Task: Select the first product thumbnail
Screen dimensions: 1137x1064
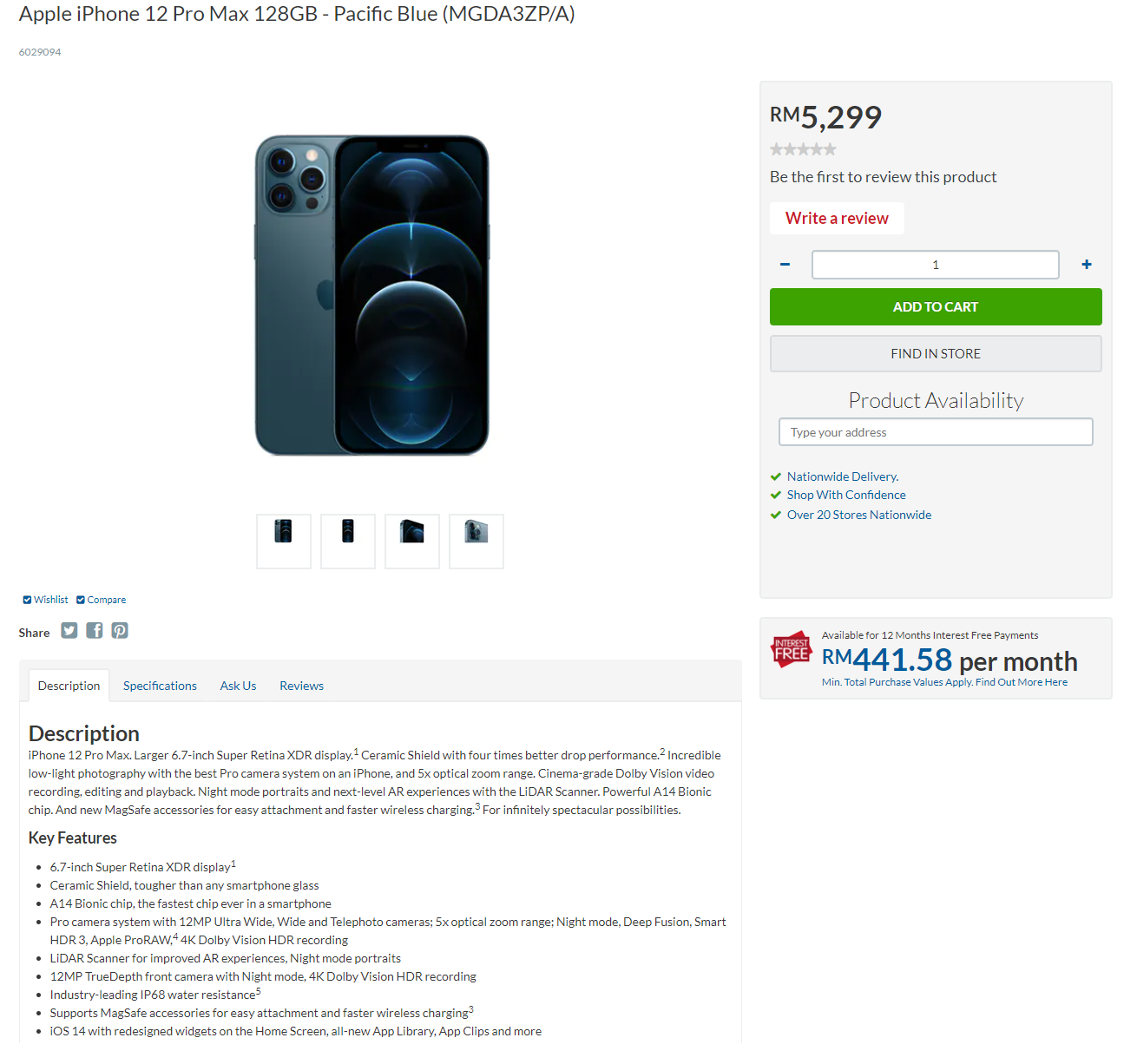Action: click(284, 542)
